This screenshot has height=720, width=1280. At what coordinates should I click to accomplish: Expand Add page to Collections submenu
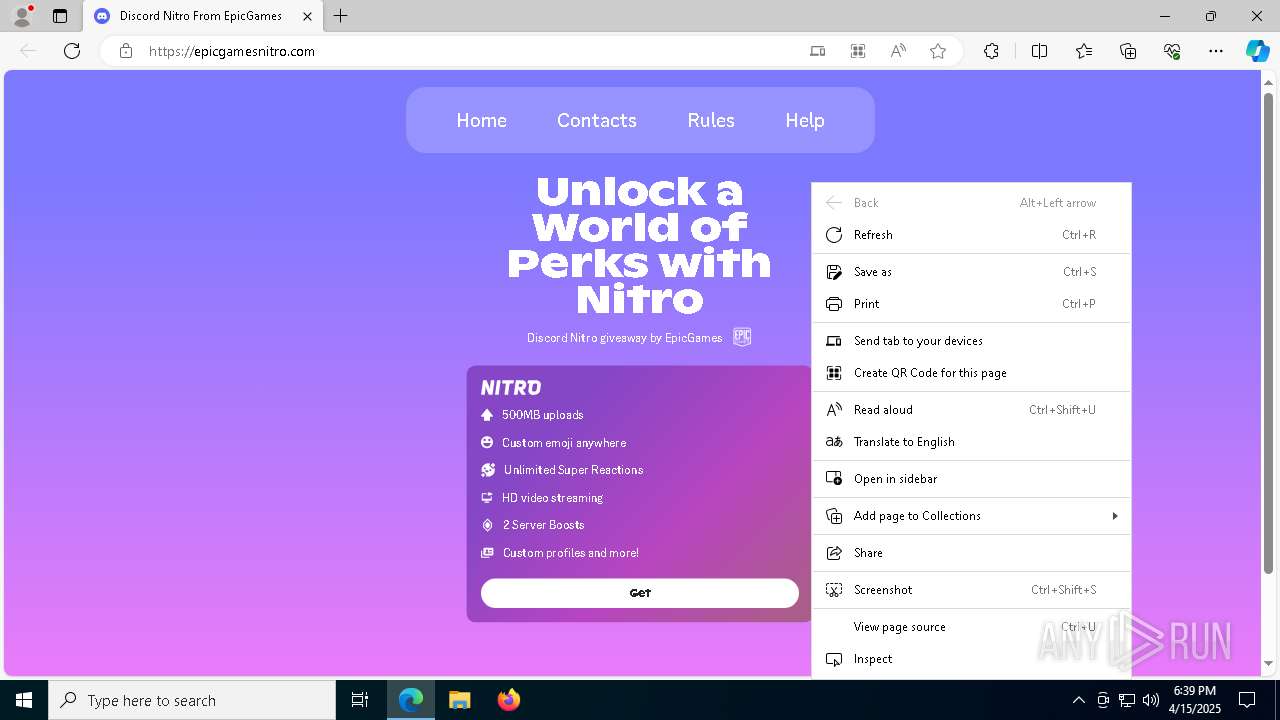coord(971,516)
